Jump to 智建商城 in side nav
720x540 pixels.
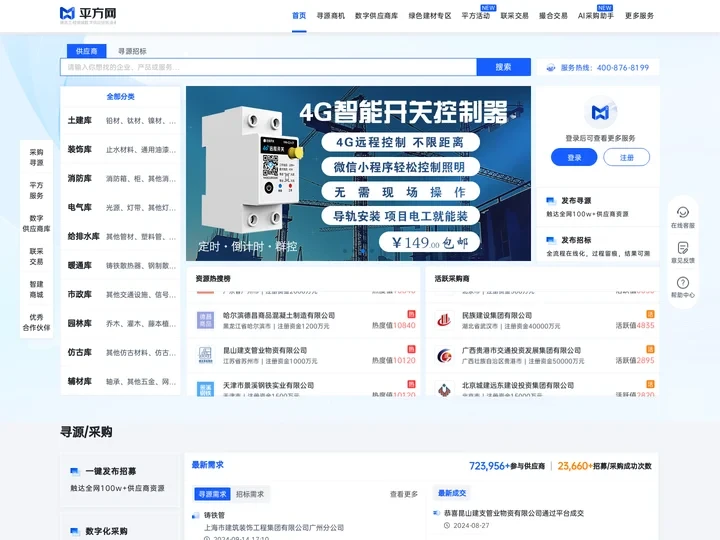coord(36,289)
